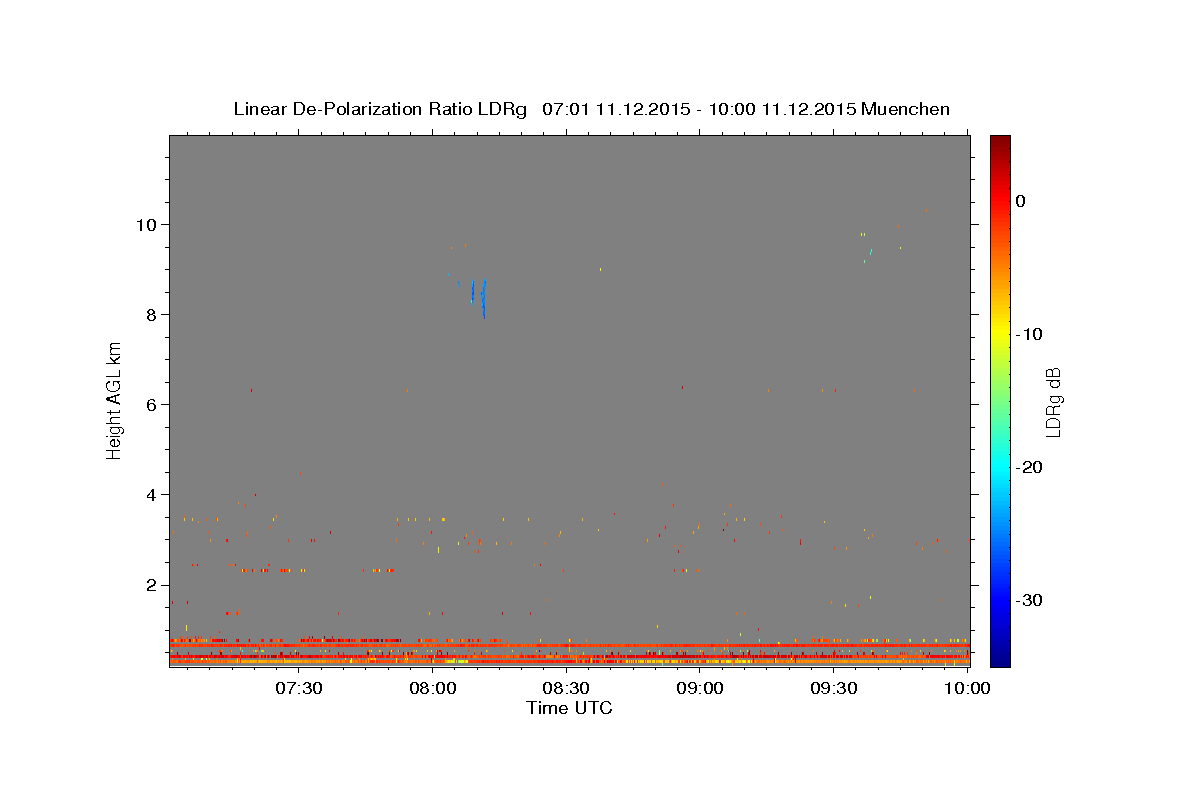Click the colorbar label -10
This screenshot has width=1200, height=800.
[x=1030, y=334]
